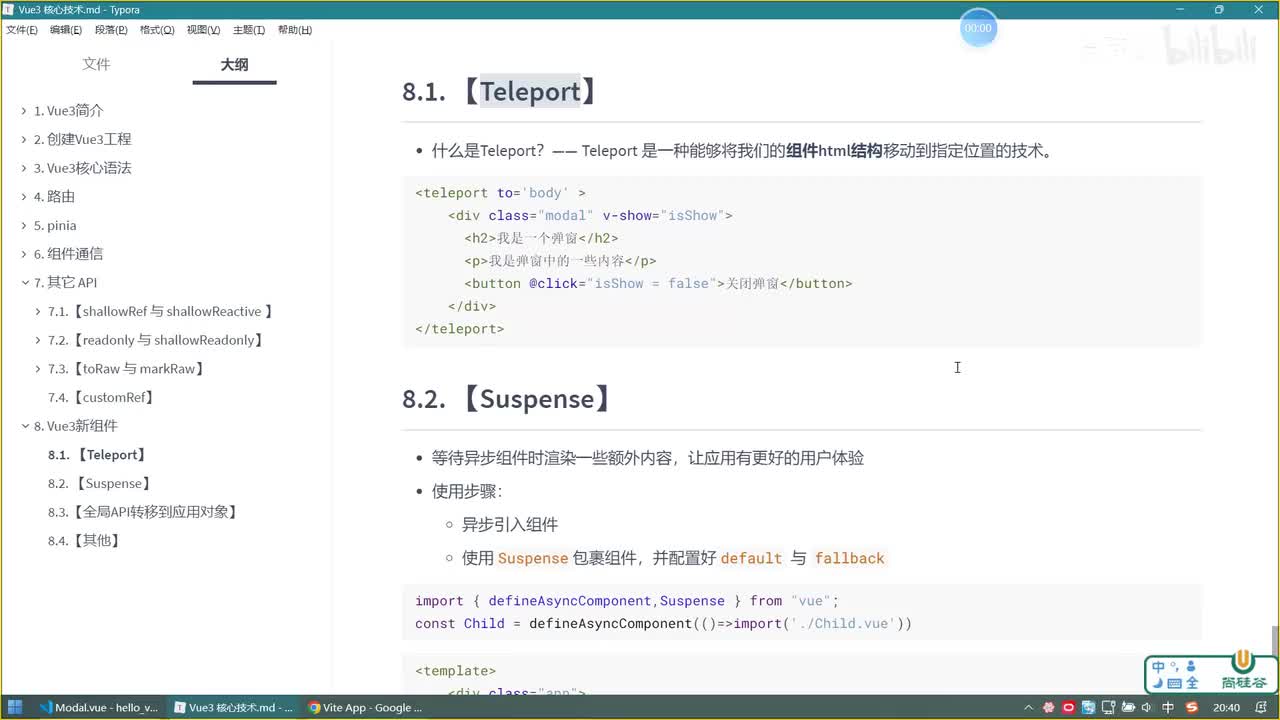Click the document vertical scrollbar thumb
The image size is (1280, 720).
tap(1275, 641)
